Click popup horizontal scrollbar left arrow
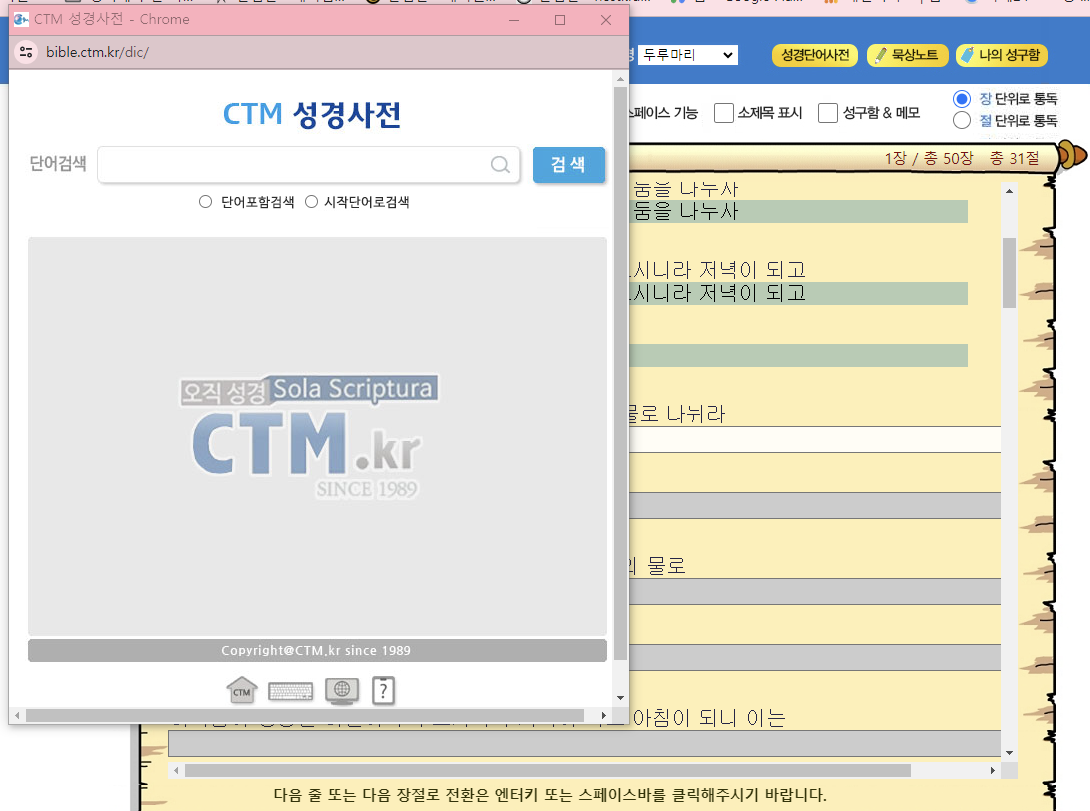 coord(17,715)
